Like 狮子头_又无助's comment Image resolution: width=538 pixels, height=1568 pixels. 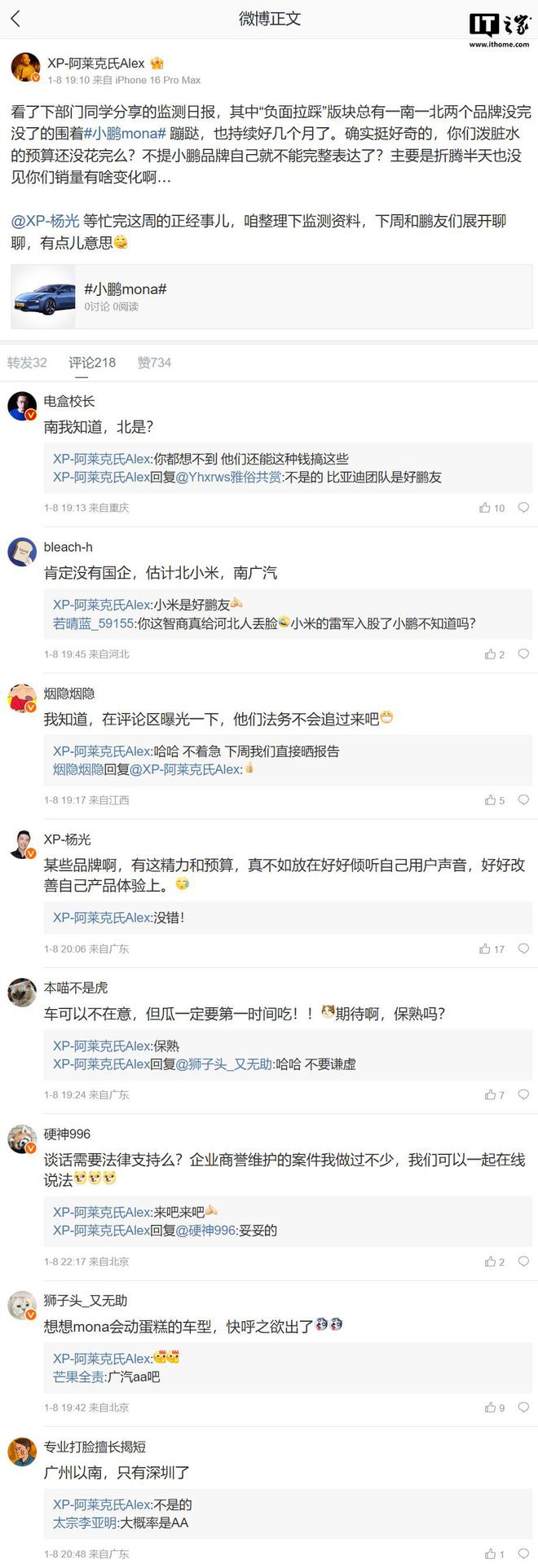(490, 1407)
